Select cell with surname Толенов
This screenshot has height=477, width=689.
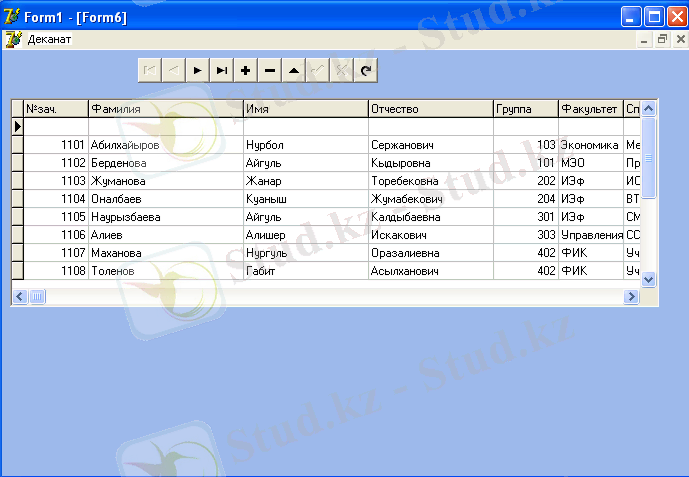(166, 271)
